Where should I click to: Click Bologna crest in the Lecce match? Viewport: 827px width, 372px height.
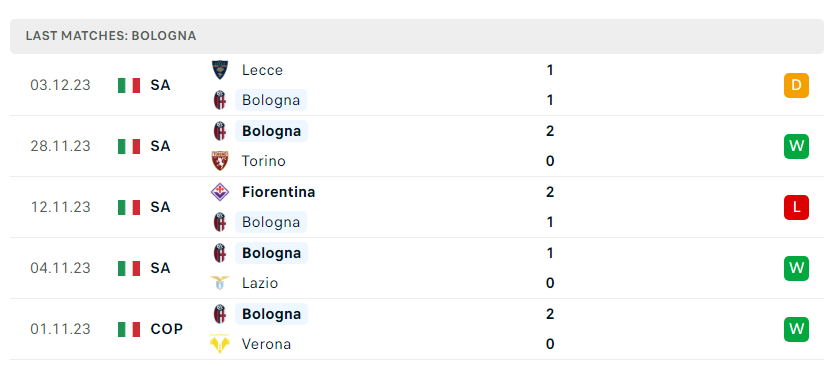pos(219,100)
